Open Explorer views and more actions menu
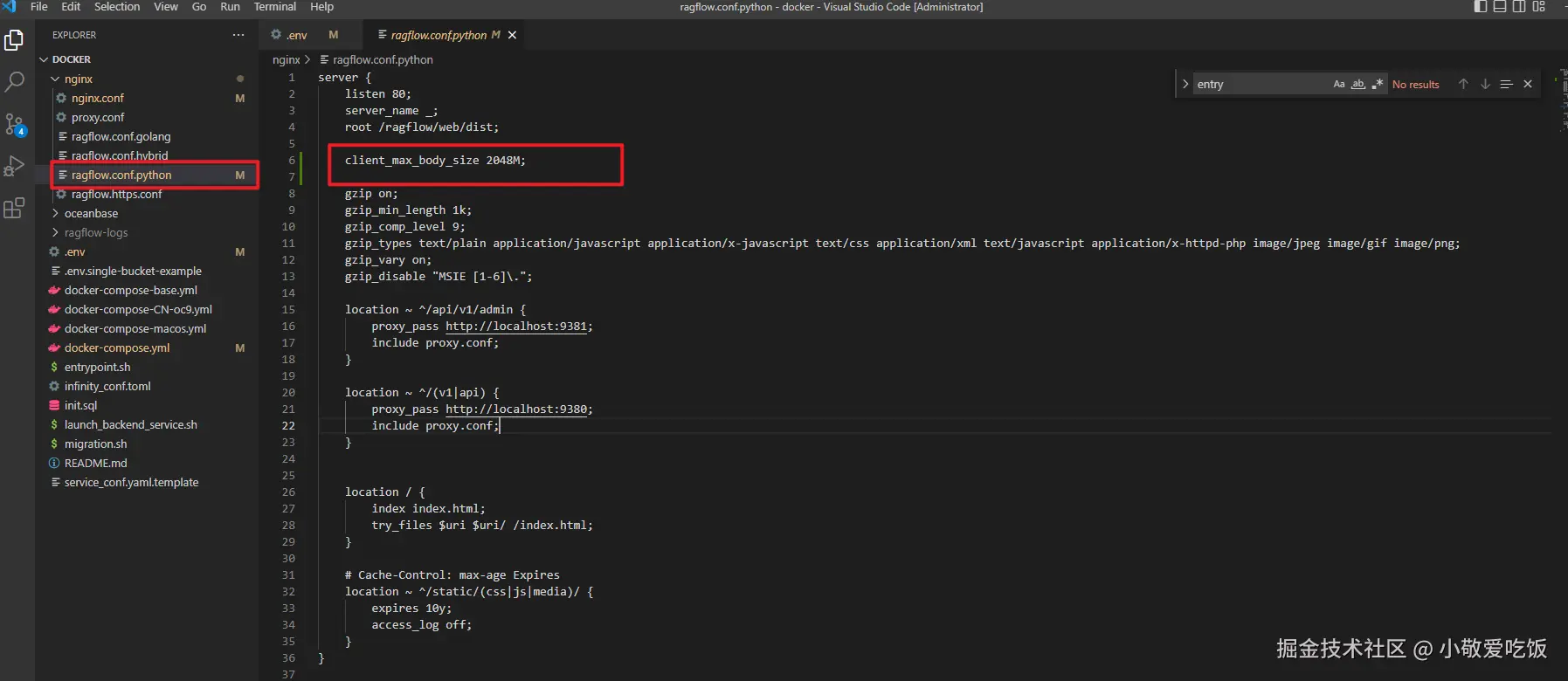This screenshot has height=681, width=1568. tap(238, 35)
